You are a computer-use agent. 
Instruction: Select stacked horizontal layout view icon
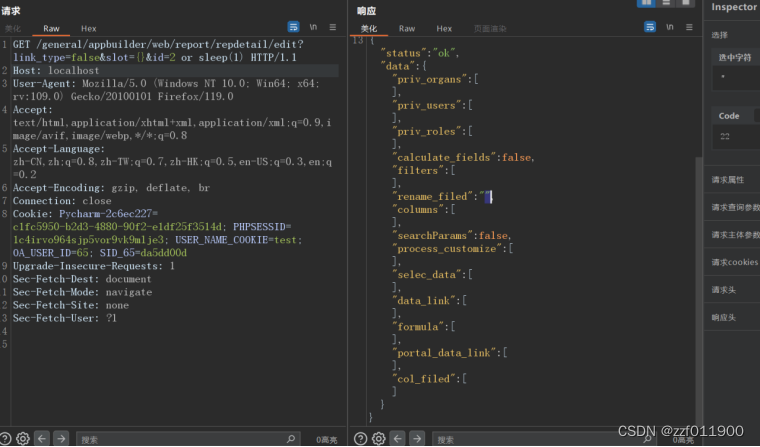666,3
